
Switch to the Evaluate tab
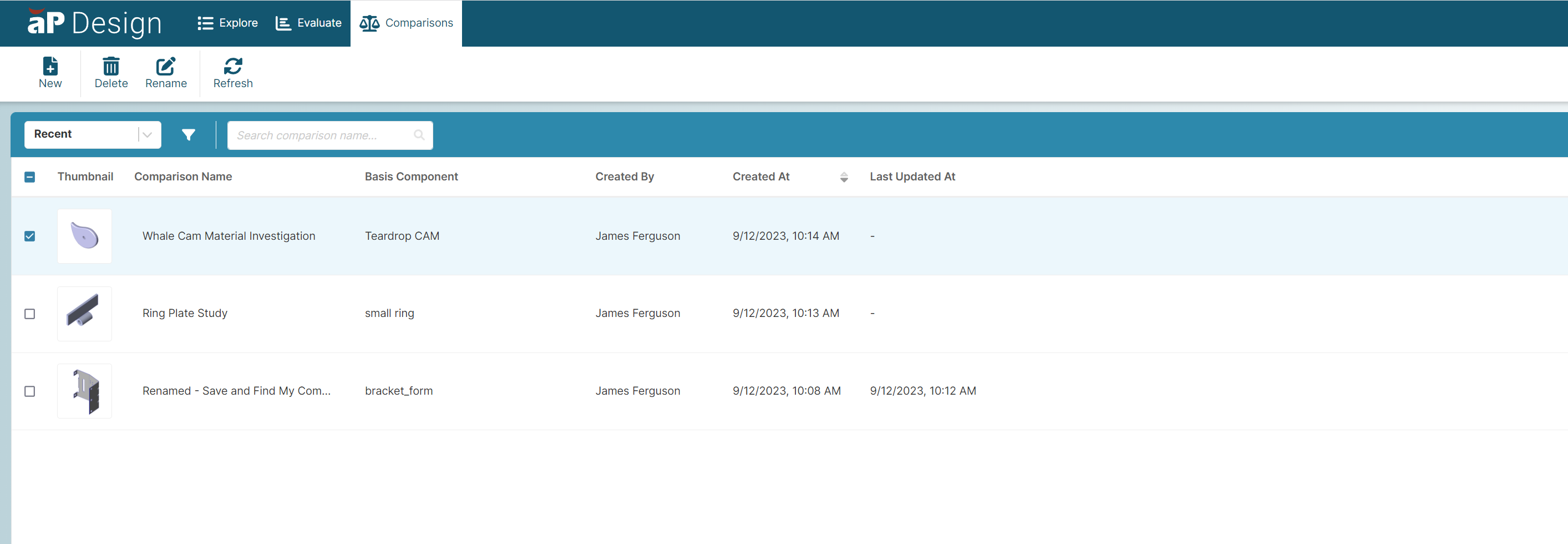(x=308, y=23)
